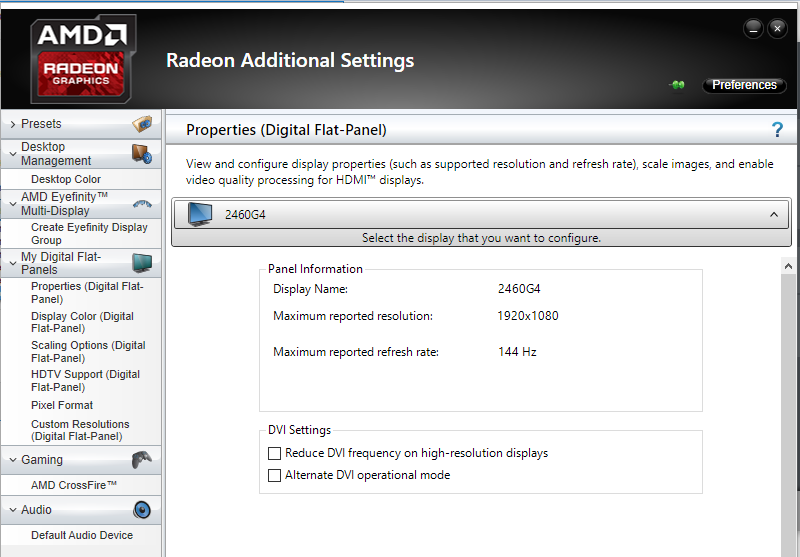The width and height of the screenshot is (800, 557).
Task: Click the 144 Hz refresh rate value
Action: click(x=517, y=352)
